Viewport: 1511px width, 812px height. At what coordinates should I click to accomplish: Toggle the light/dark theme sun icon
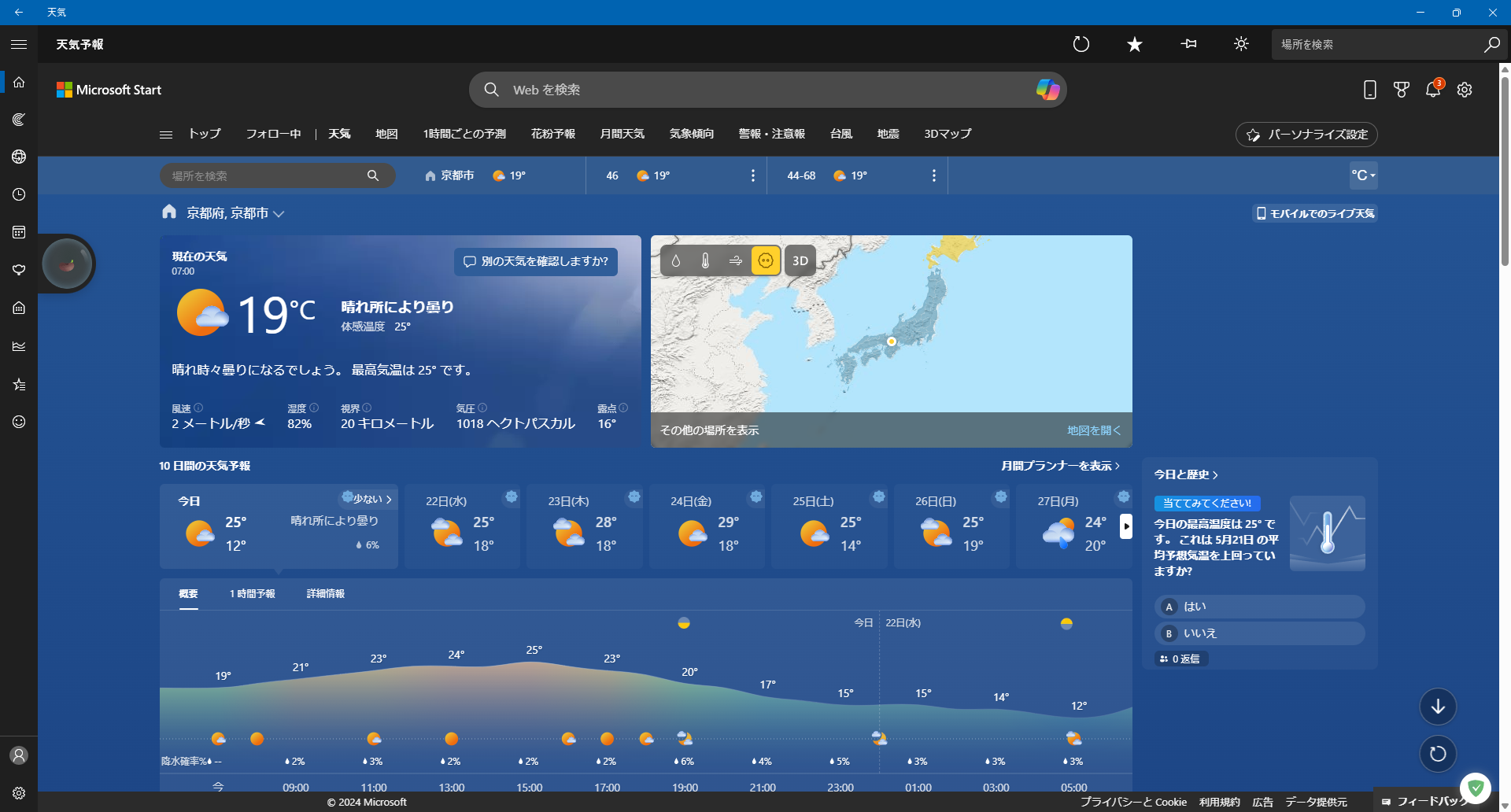click(x=1241, y=45)
